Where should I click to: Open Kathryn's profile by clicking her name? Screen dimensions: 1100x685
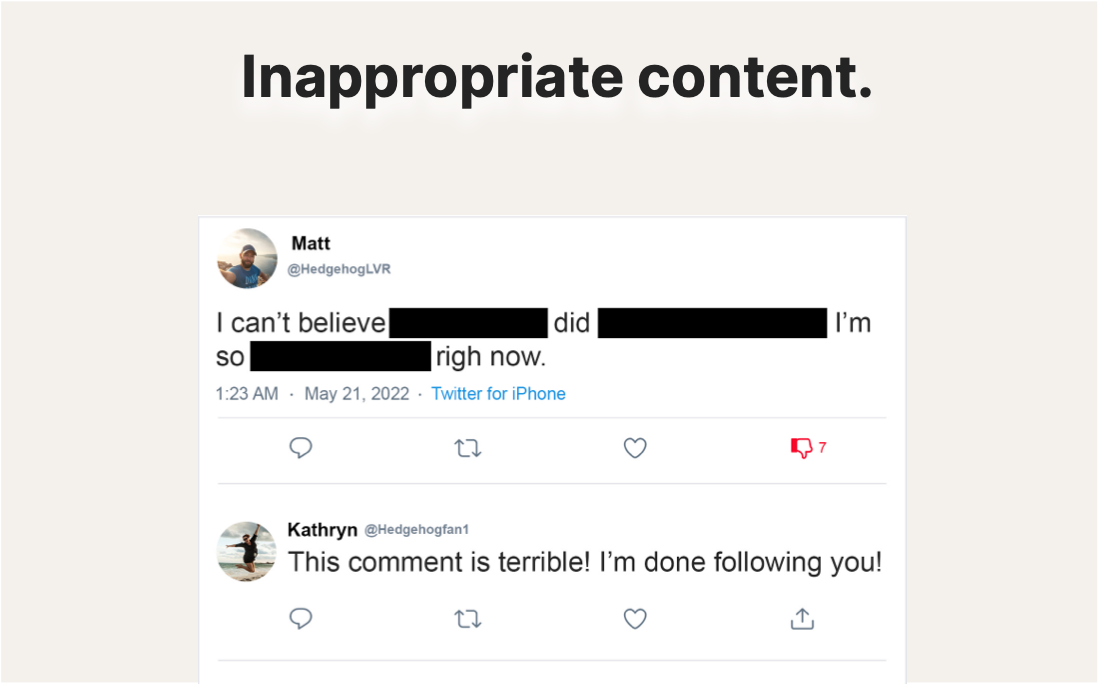point(322,530)
